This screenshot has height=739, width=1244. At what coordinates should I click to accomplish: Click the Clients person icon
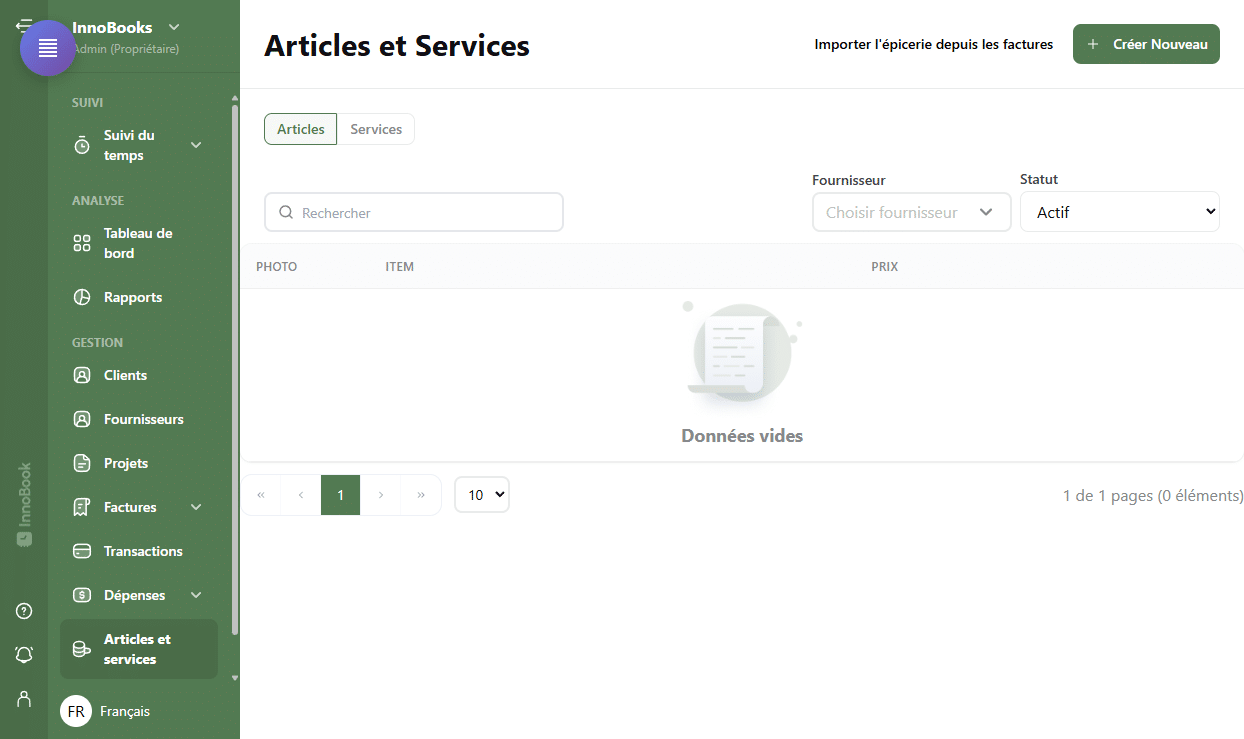pyautogui.click(x=82, y=375)
